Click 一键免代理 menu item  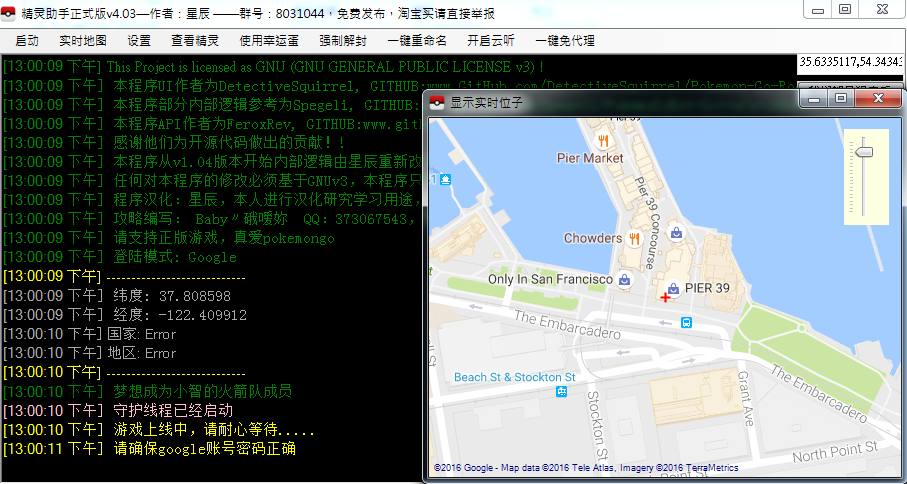565,41
